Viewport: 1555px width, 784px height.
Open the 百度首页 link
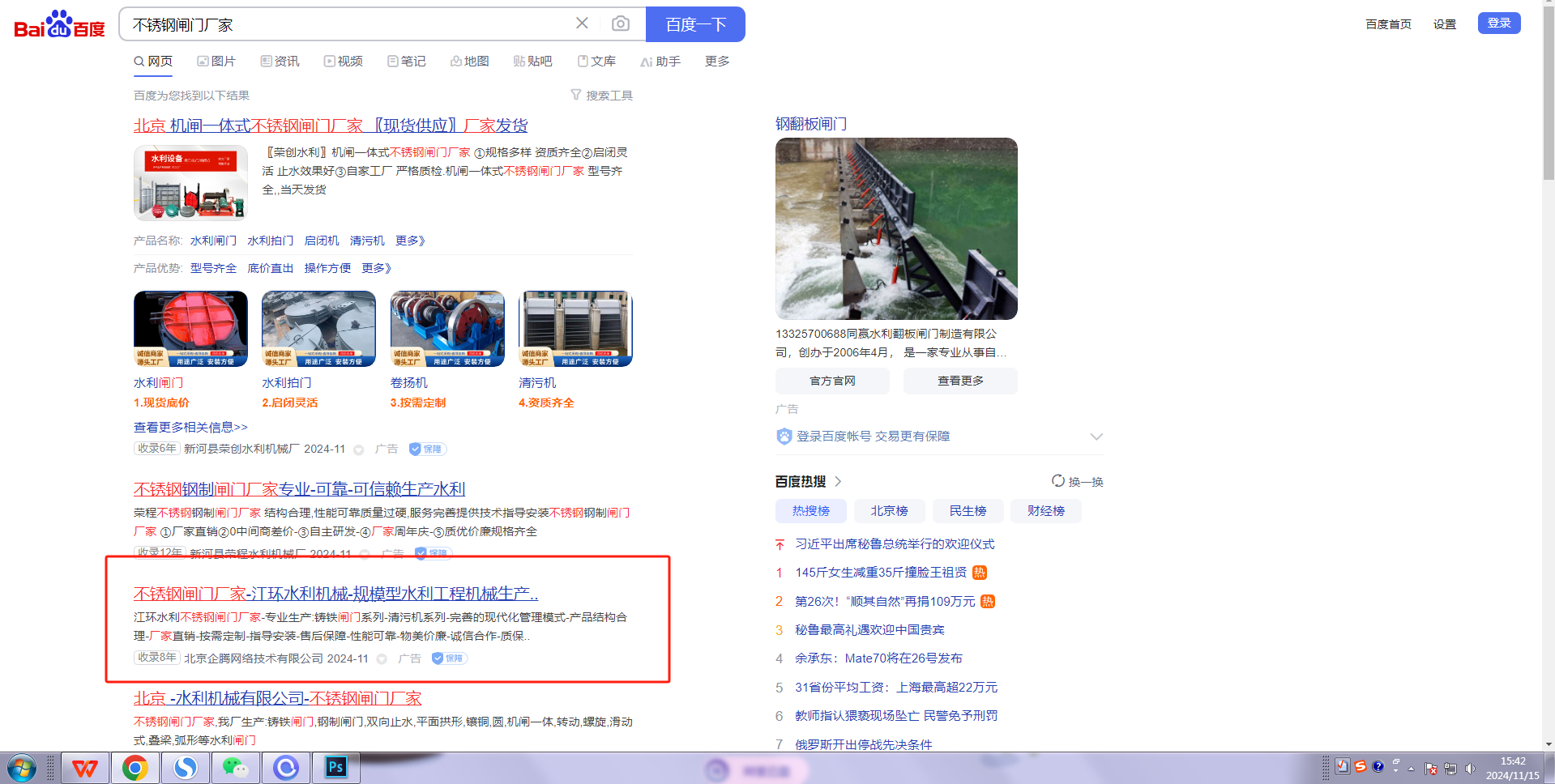[1388, 24]
